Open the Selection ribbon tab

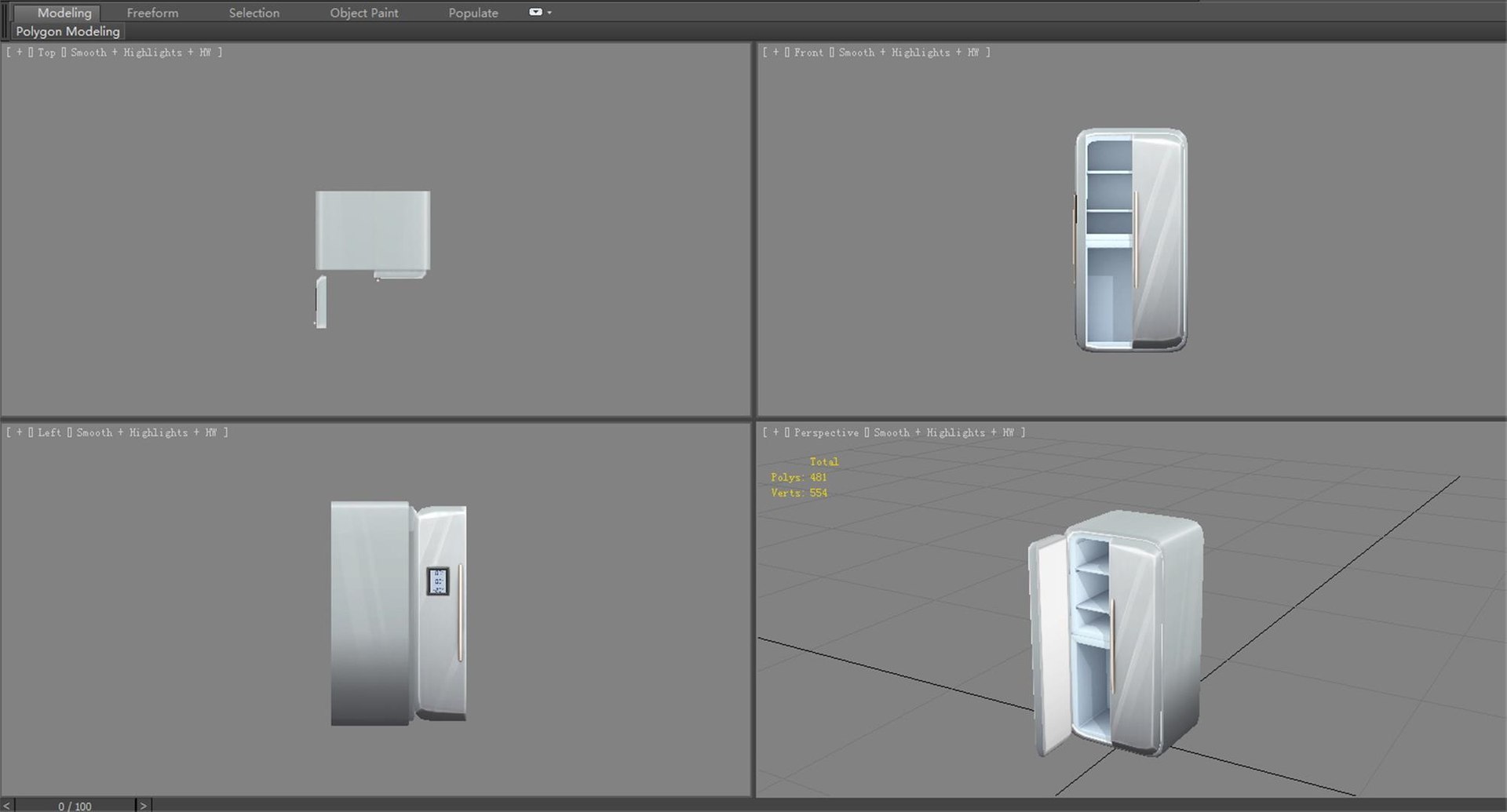pyautogui.click(x=254, y=13)
